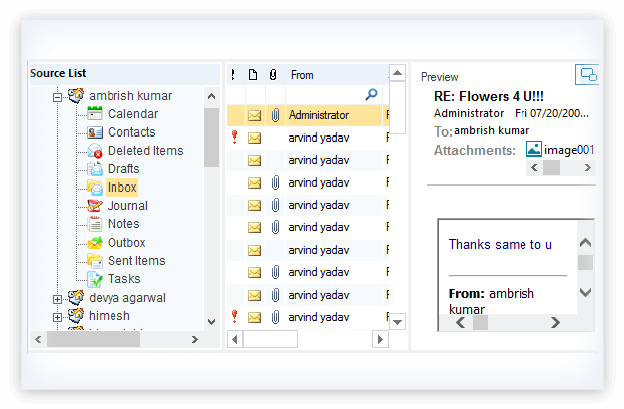
Task: Open the Calendar folder icon
Action: click(95, 114)
